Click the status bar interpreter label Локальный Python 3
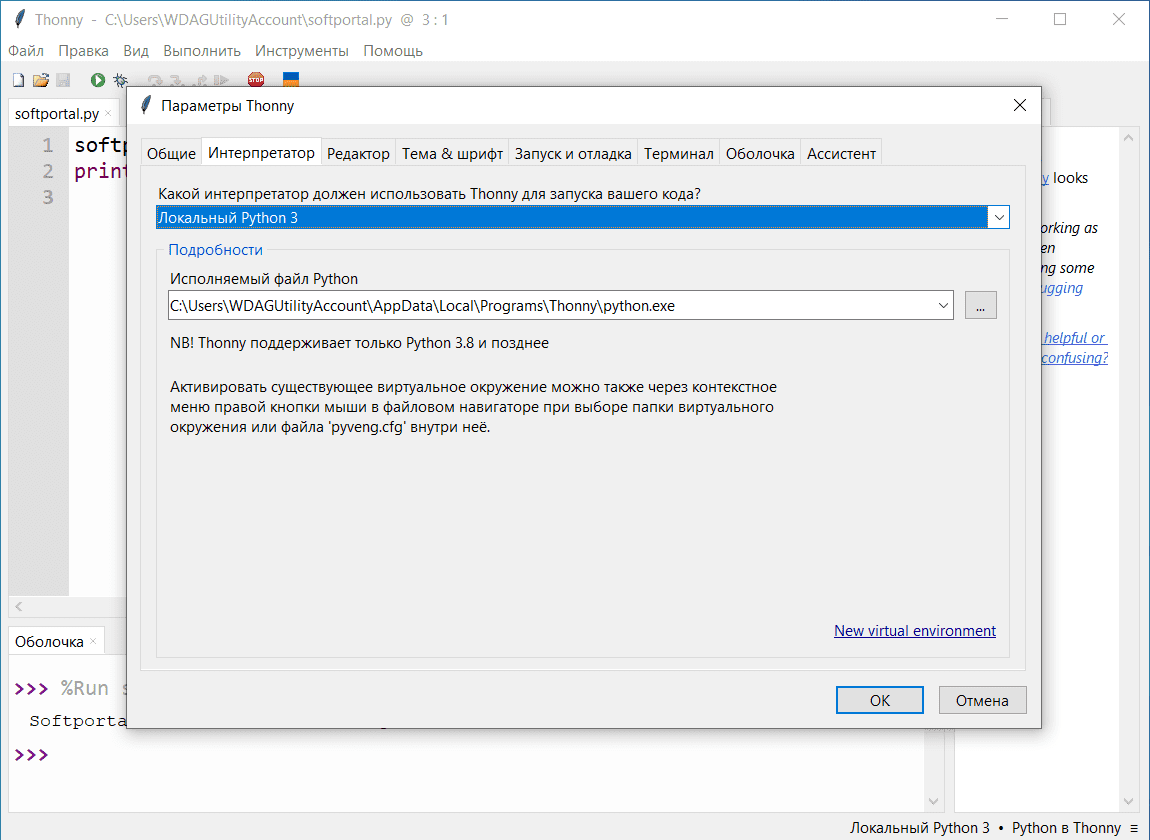Viewport: 1150px width, 840px height. point(919,828)
